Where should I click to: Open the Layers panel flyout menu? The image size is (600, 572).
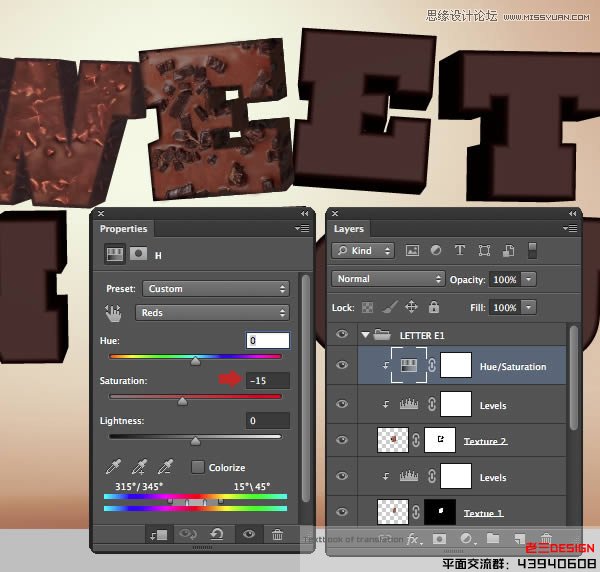(x=570, y=228)
